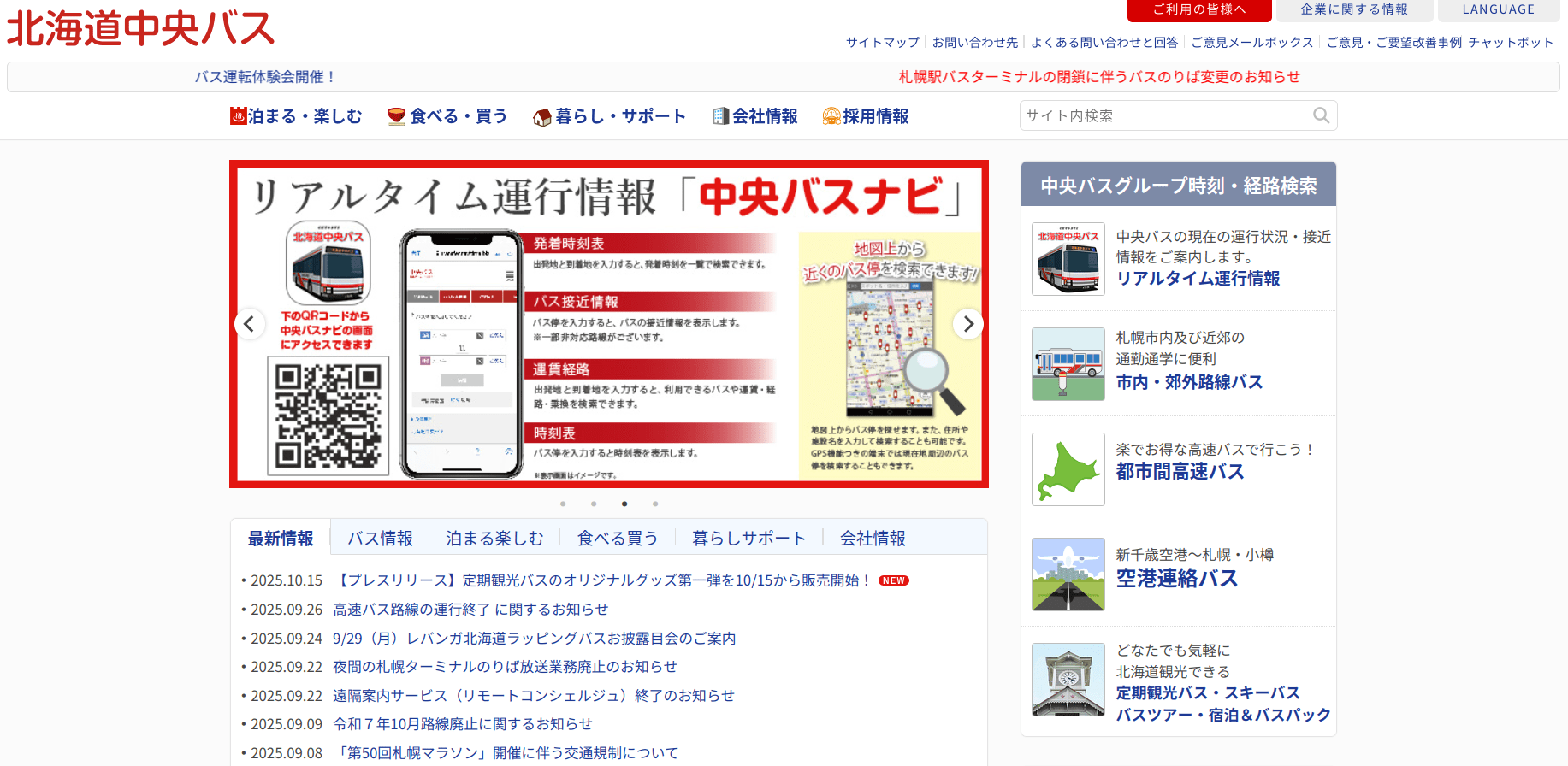Select the 会社情報 news tab
The height and width of the screenshot is (766, 1568).
873,539
